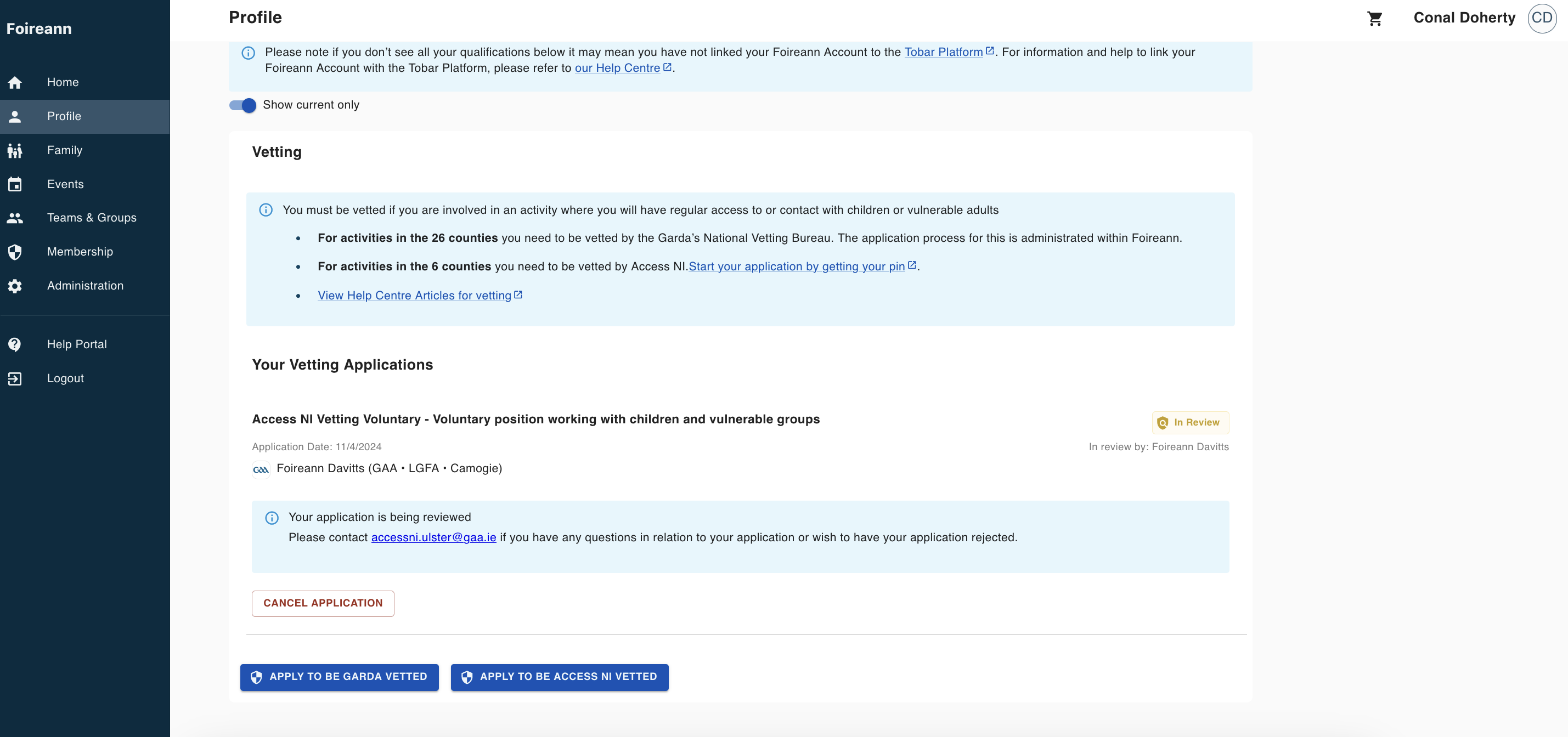Click the GAA logo beside Foireann Davitts
The height and width of the screenshot is (737, 1568).
[261, 470]
